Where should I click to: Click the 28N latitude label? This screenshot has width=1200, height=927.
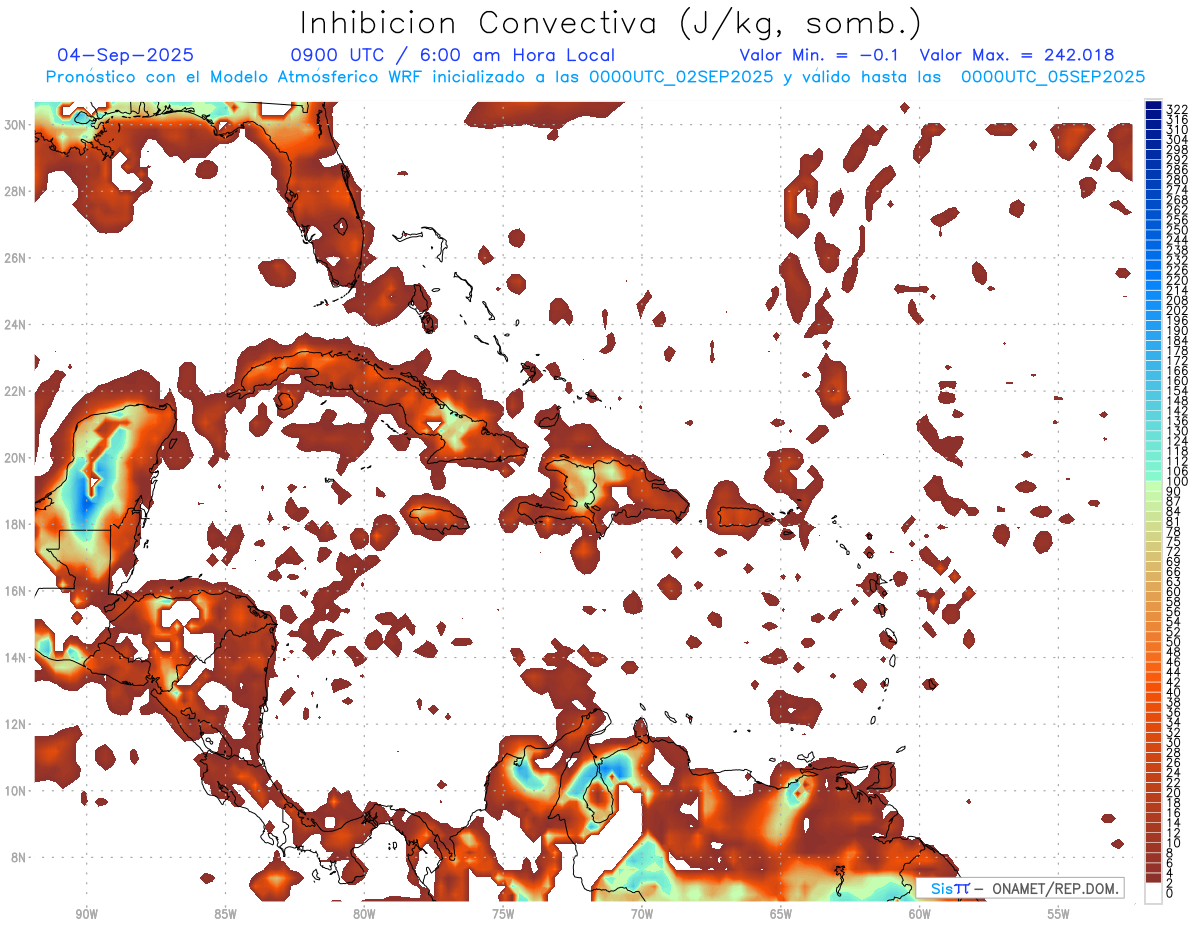[17, 191]
